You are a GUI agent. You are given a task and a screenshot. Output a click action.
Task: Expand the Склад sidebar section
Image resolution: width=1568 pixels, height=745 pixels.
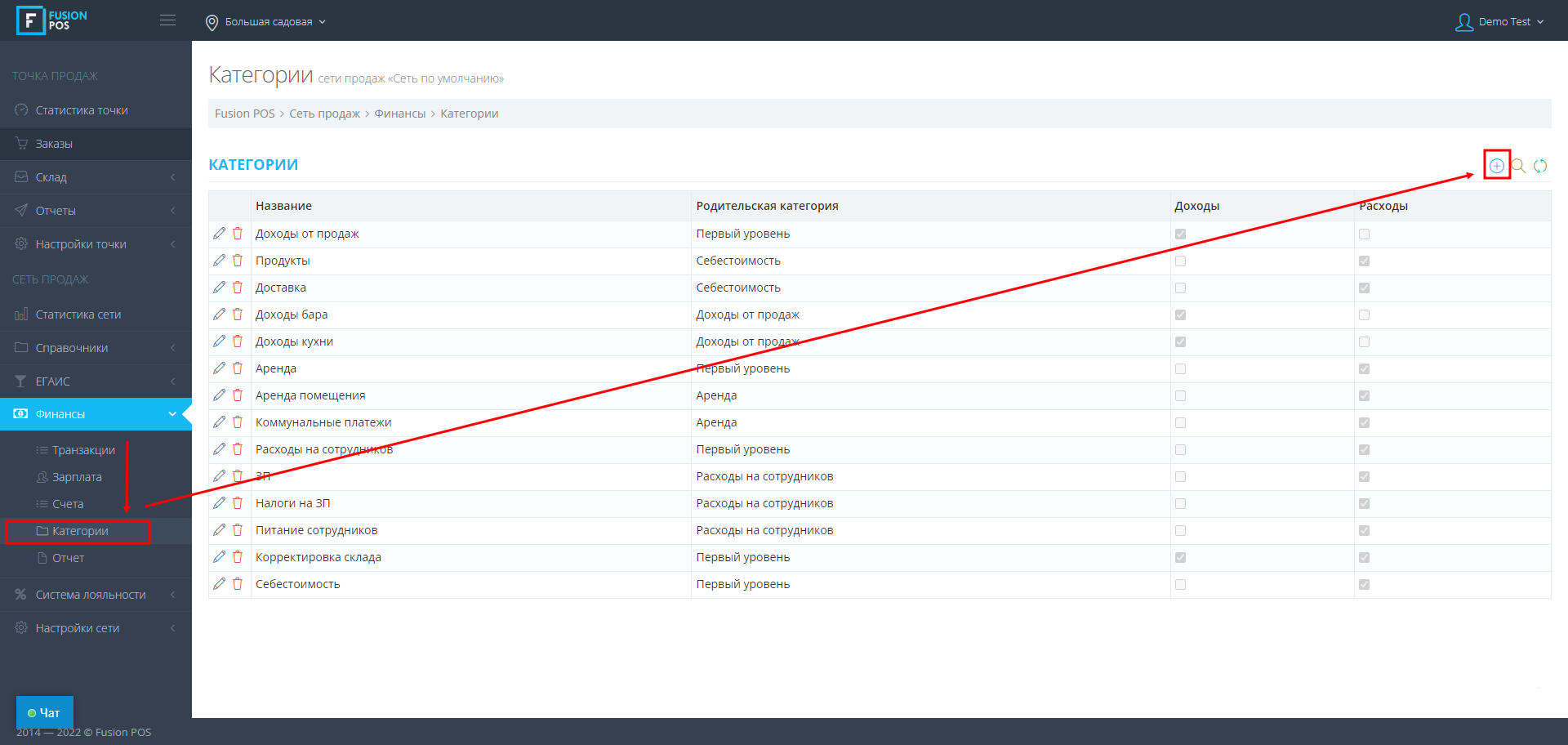(96, 177)
